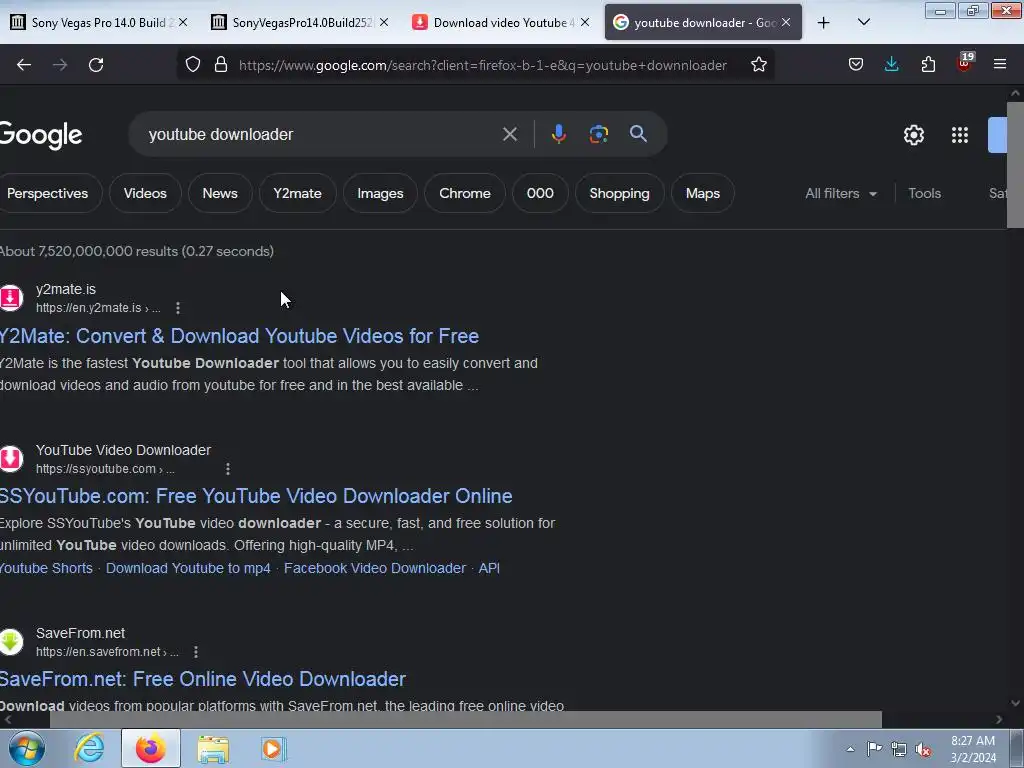Open more options for savefrom.net result
The image size is (1024, 768).
195,652
